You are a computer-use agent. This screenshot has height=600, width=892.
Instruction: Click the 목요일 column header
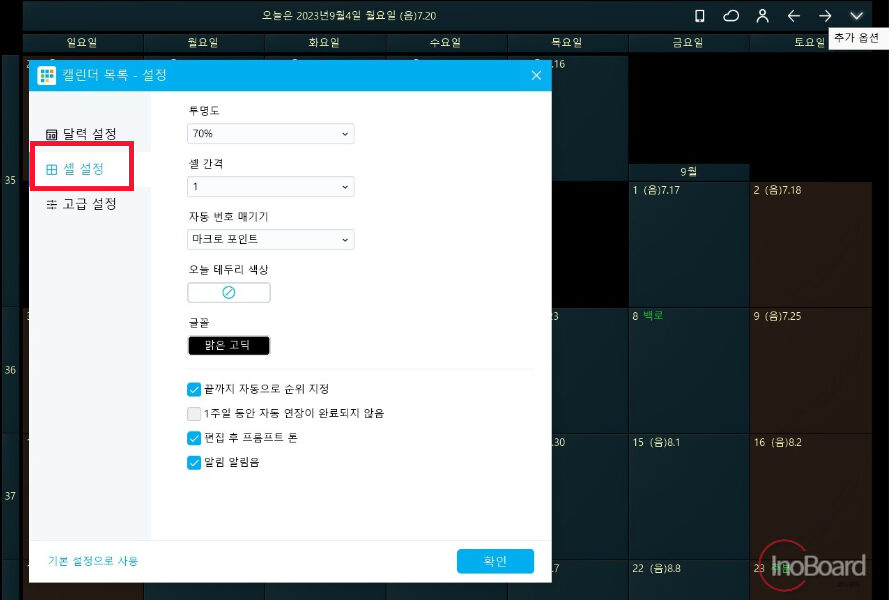(567, 42)
